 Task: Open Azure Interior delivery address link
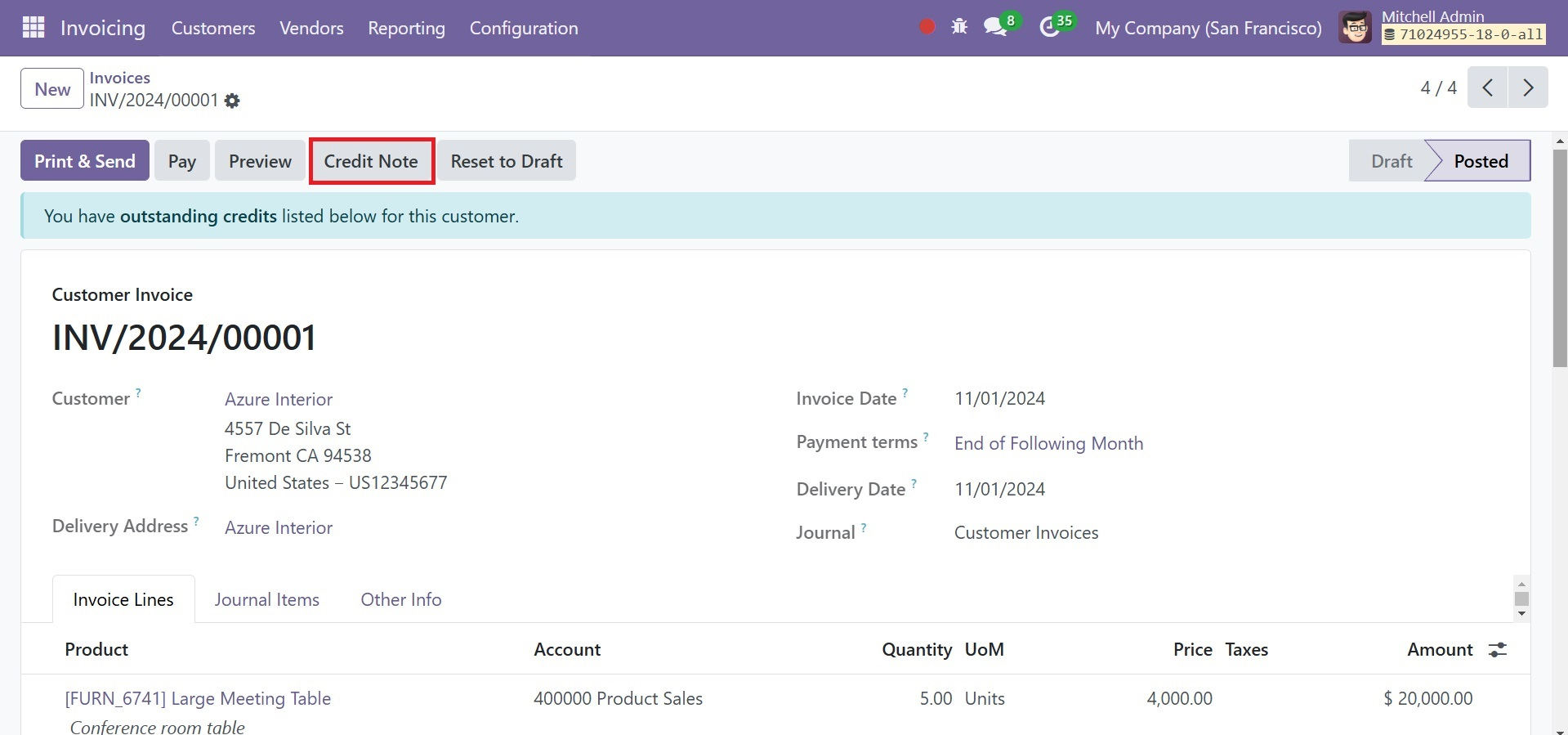279,527
